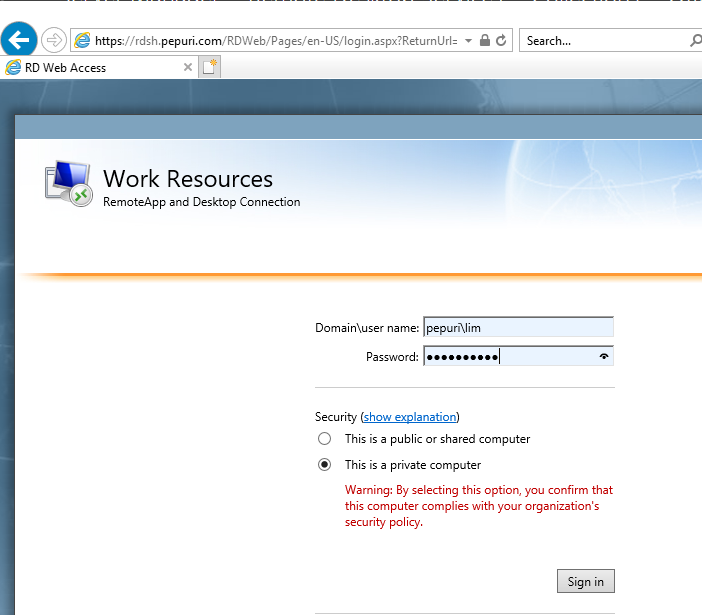Click the Internet Explorer page icon in address bar

[82, 41]
